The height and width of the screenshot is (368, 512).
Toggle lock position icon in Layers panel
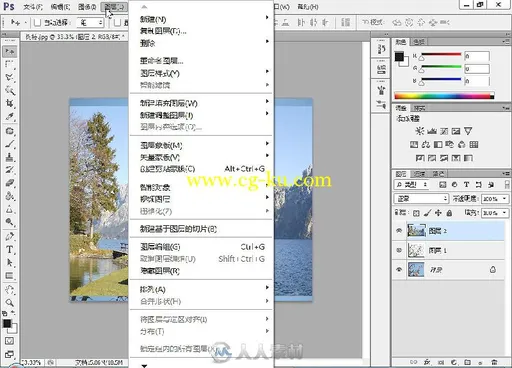(x=438, y=213)
